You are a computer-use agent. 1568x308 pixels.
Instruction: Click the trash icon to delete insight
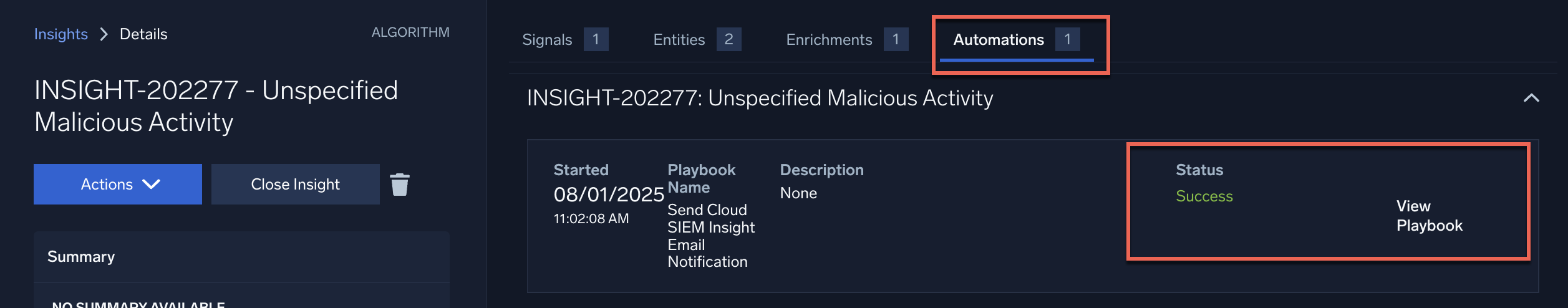coord(400,185)
